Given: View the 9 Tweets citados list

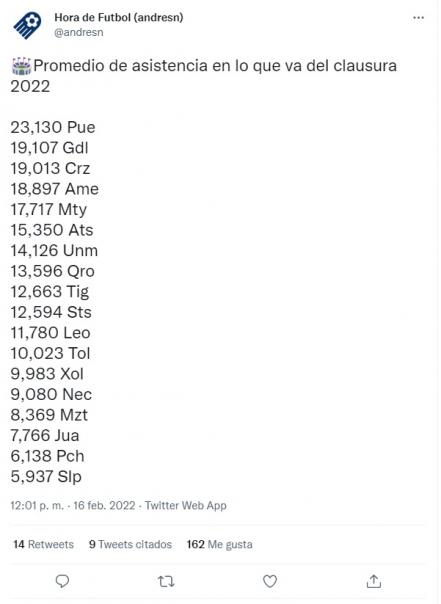Looking at the screenshot, I should [x=130, y=544].
